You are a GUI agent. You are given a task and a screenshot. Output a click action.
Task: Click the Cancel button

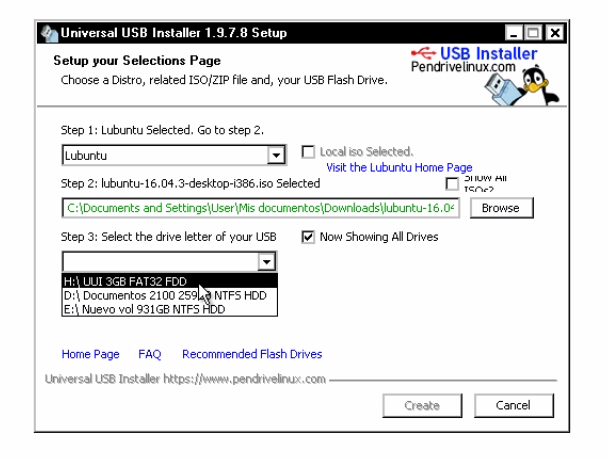(513, 405)
